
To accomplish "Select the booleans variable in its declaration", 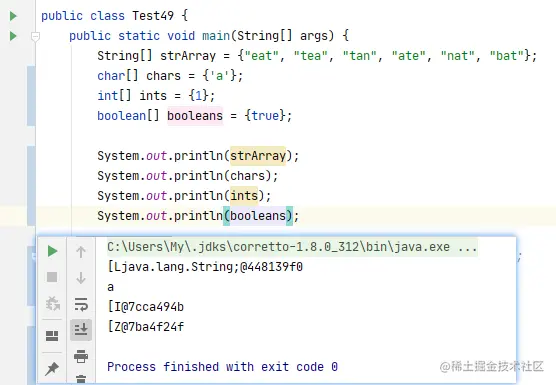I will click(x=195, y=116).
